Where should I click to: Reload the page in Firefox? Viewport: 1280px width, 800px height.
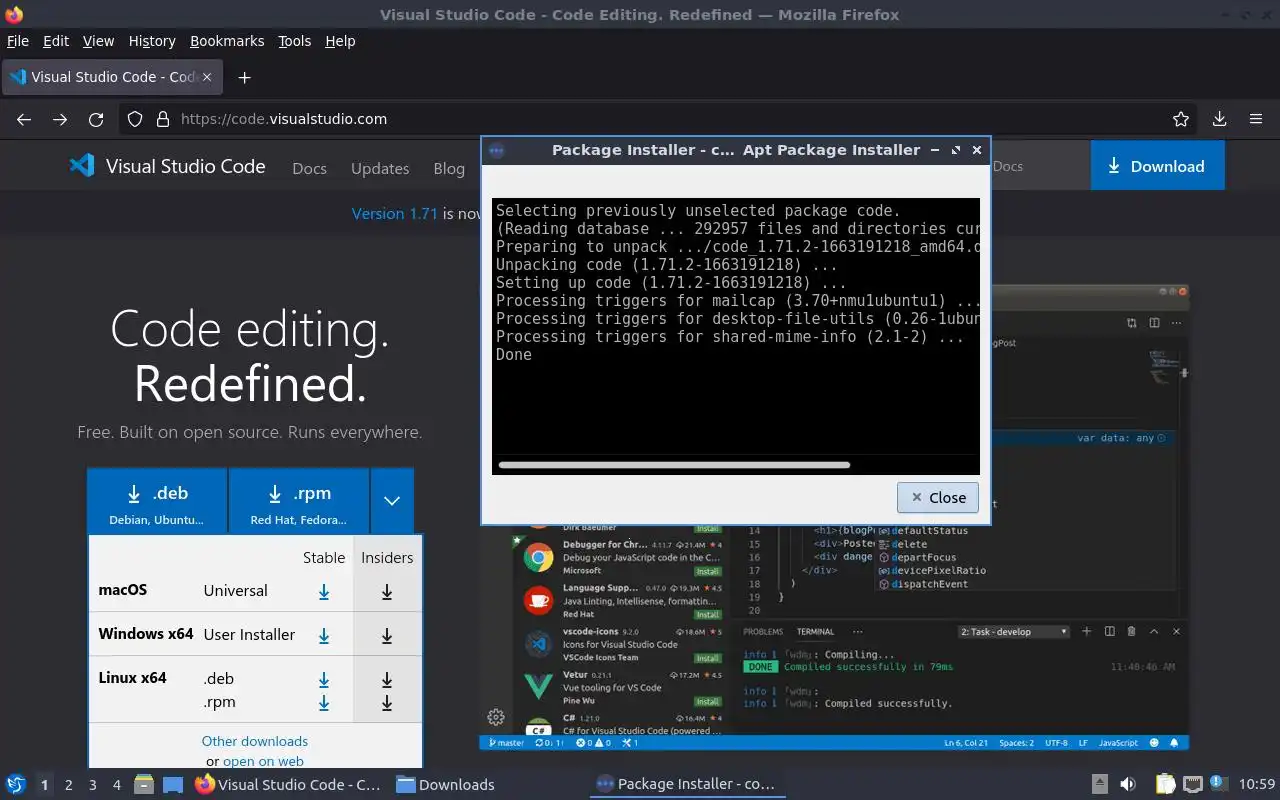coord(96,119)
